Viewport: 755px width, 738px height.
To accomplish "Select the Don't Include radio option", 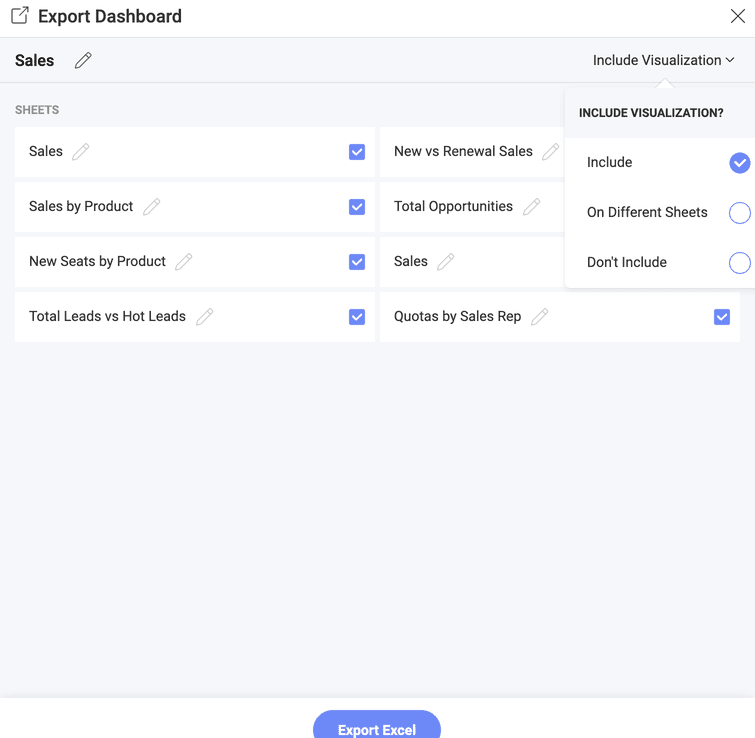I will click(740, 263).
